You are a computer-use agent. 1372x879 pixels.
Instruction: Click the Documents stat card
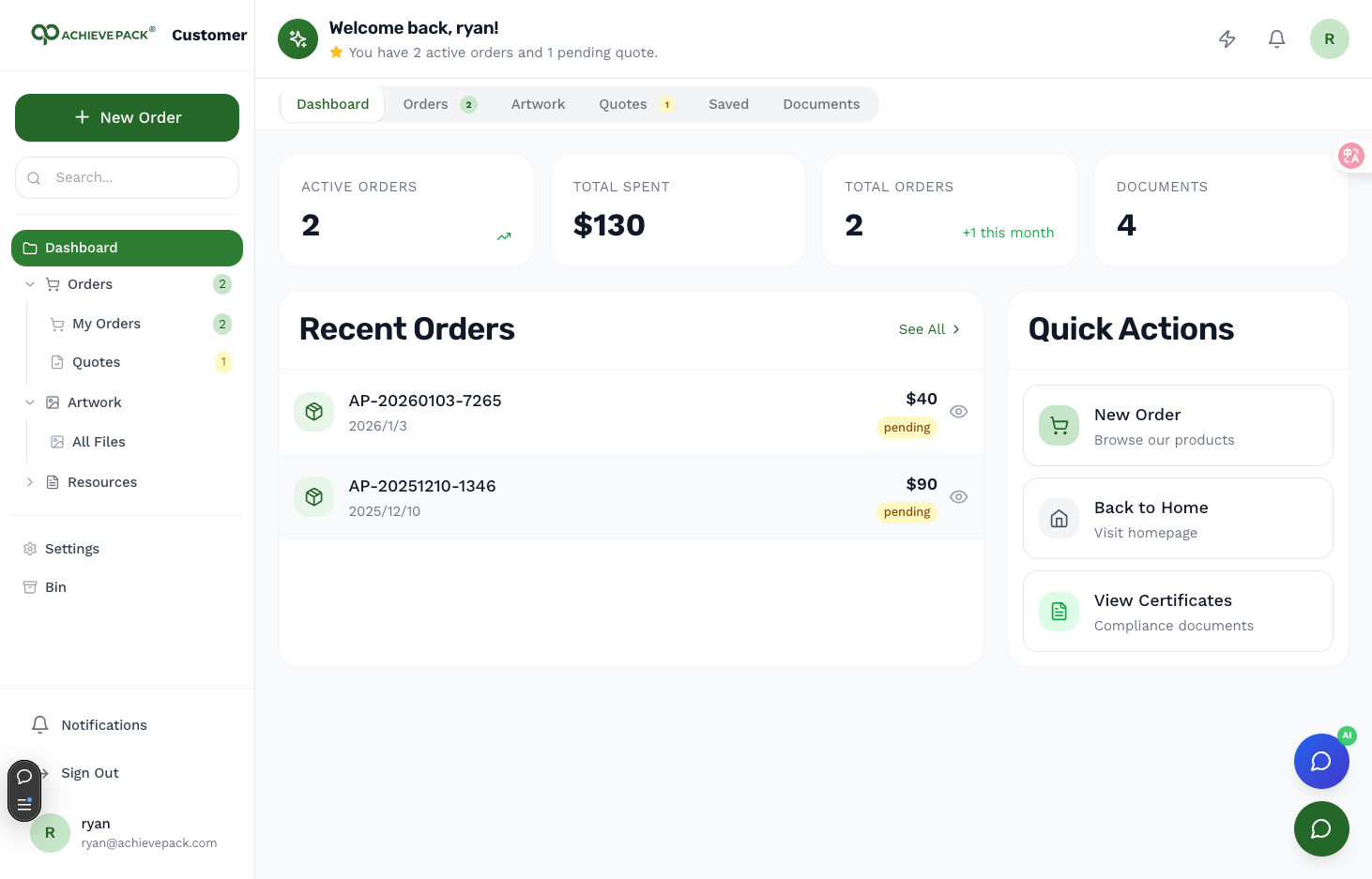click(1221, 210)
